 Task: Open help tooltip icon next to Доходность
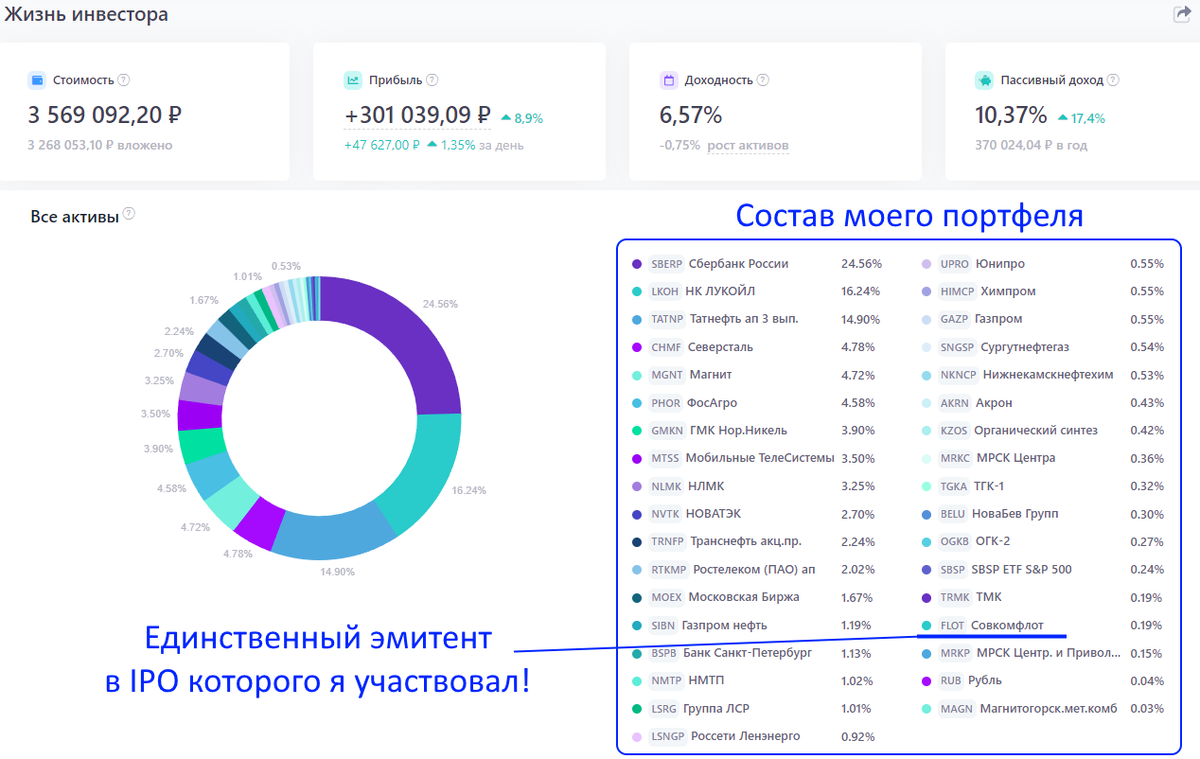click(763, 80)
